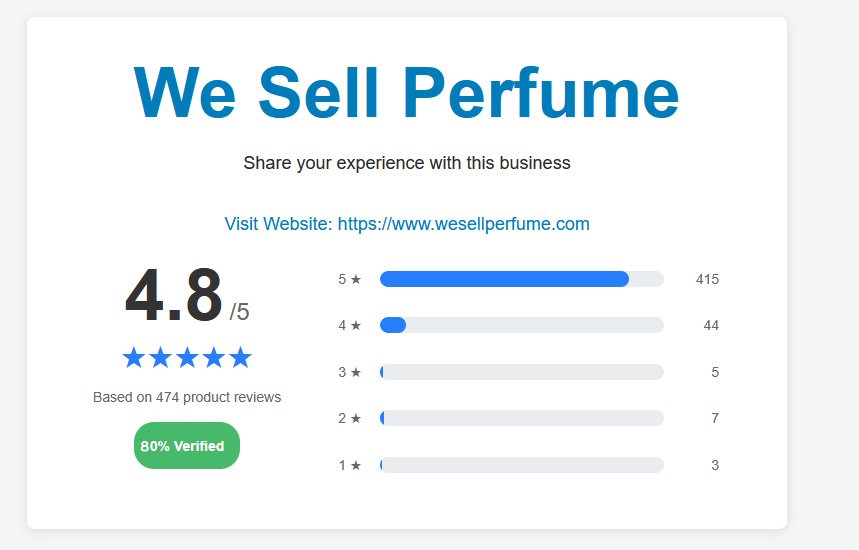This screenshot has height=550, width=859.
Task: Select the 1 star rating bar
Action: pyautogui.click(x=521, y=465)
